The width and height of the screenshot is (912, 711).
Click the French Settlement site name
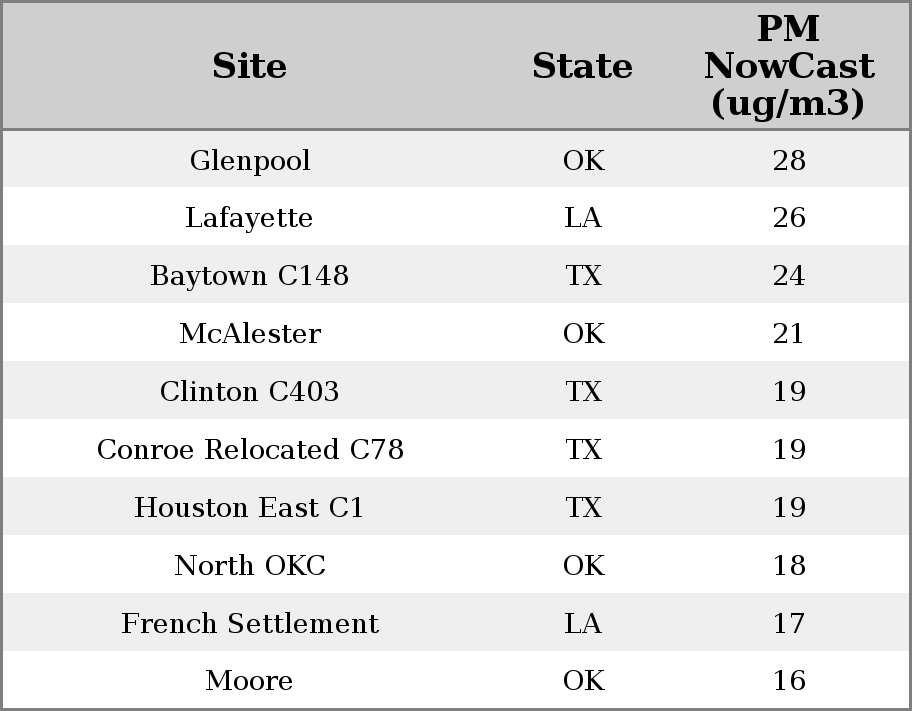click(x=250, y=624)
